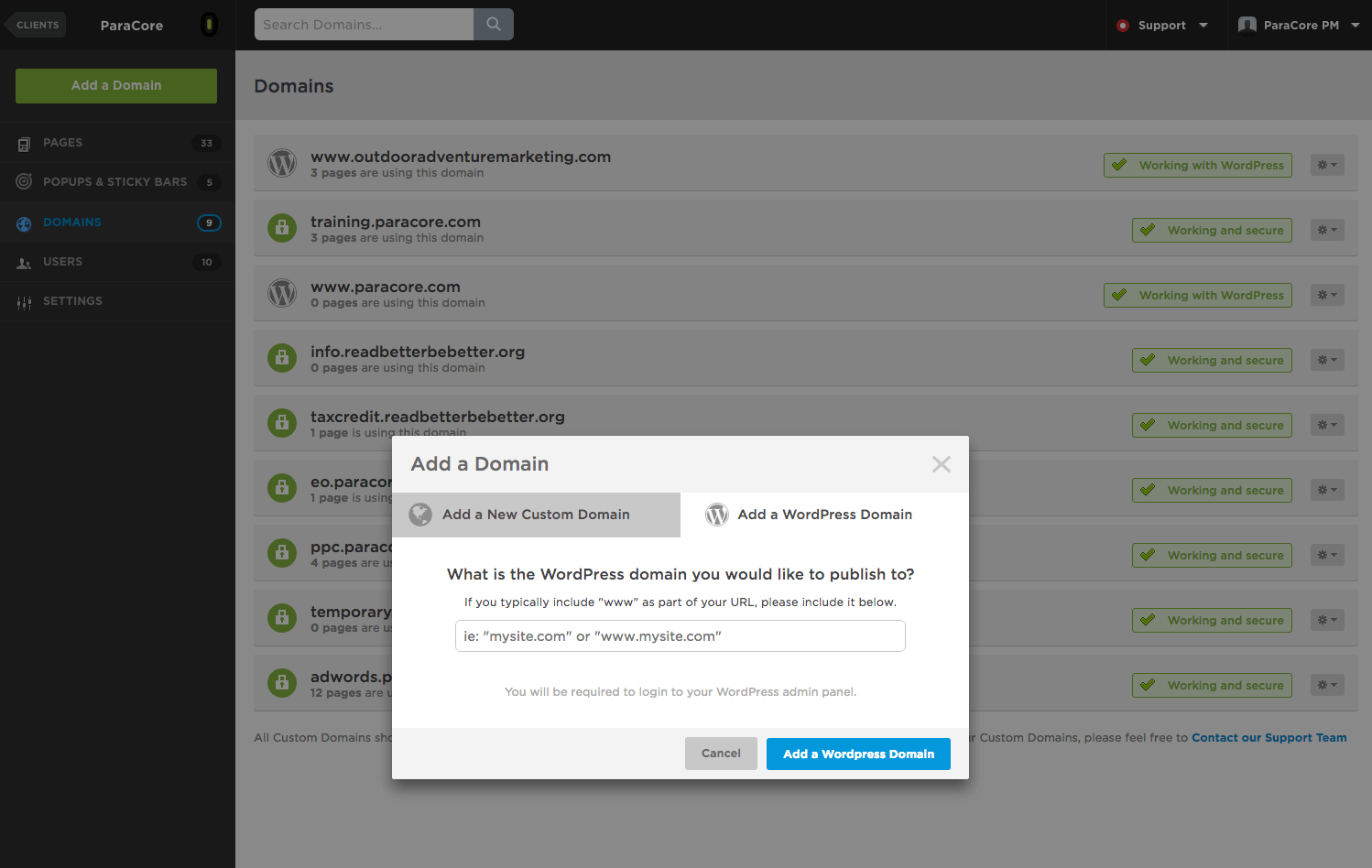1372x868 pixels.
Task: Click the www.outdooradventuremarketing.com domain name
Action: point(461,157)
